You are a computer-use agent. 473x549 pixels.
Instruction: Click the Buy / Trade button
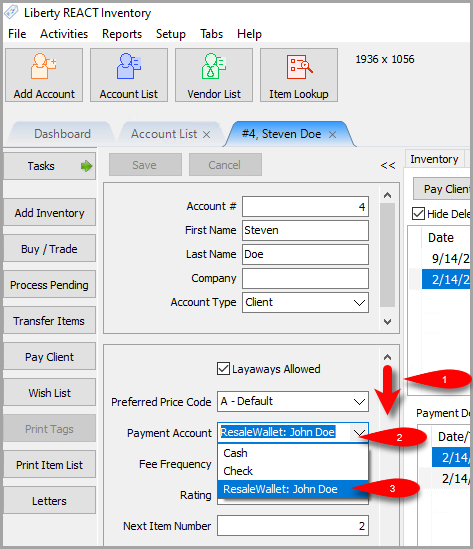click(x=49, y=249)
